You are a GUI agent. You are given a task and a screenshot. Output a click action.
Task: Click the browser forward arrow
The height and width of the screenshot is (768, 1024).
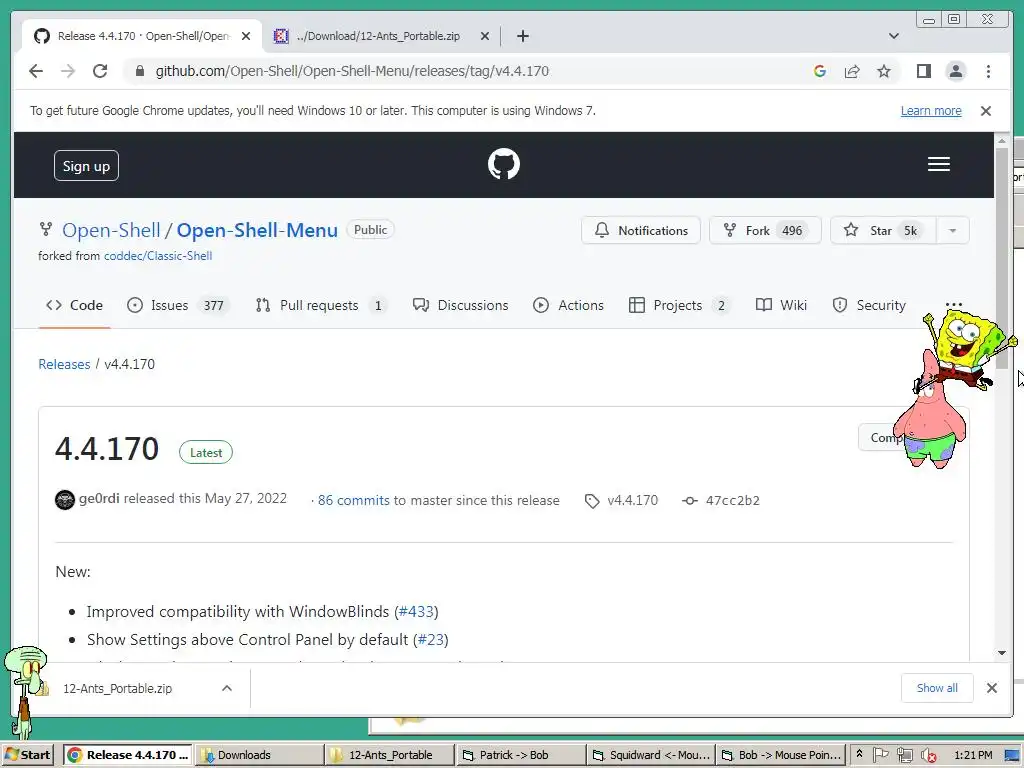click(68, 71)
